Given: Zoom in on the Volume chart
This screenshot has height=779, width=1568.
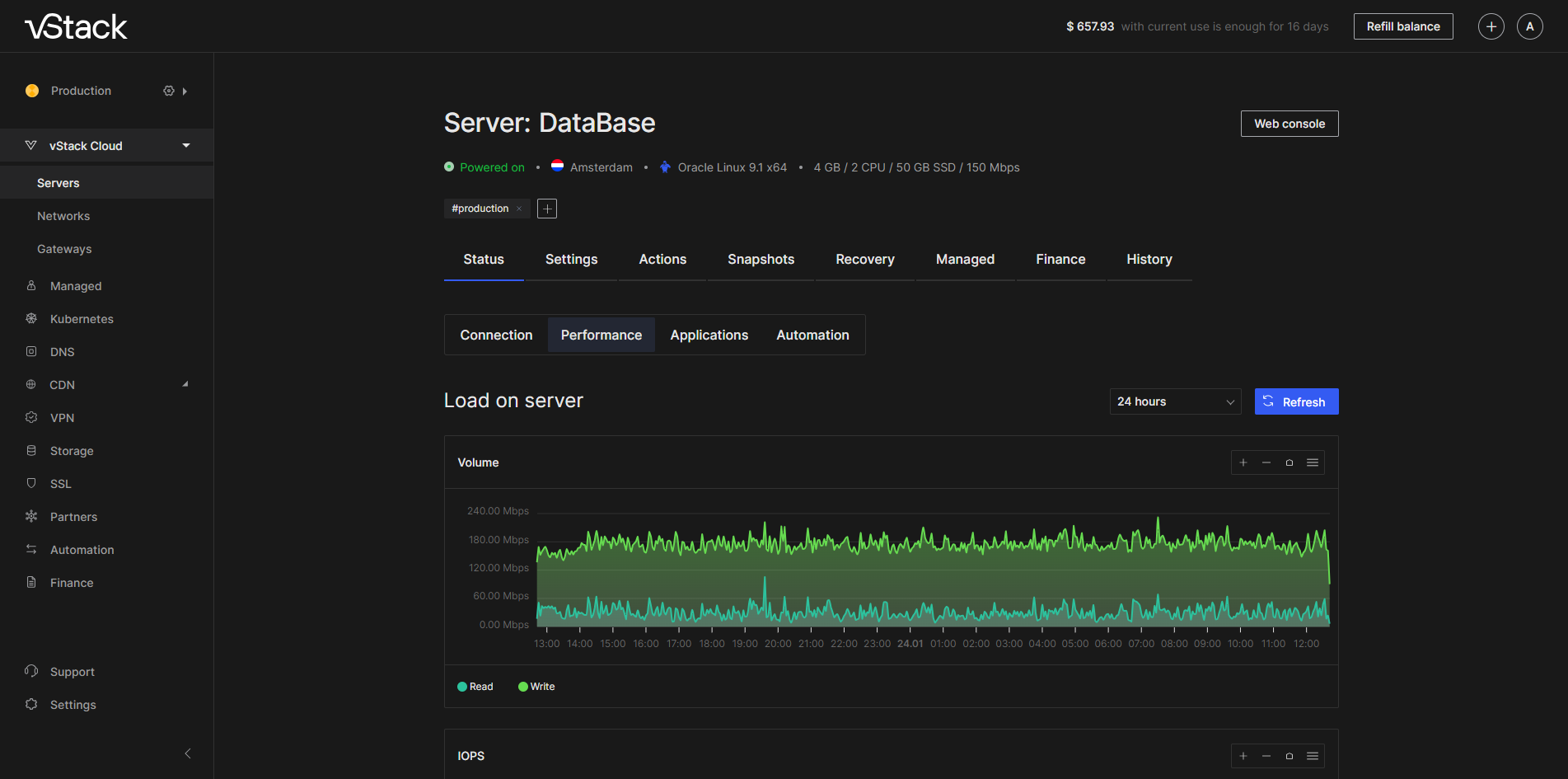Looking at the screenshot, I should 1243,462.
